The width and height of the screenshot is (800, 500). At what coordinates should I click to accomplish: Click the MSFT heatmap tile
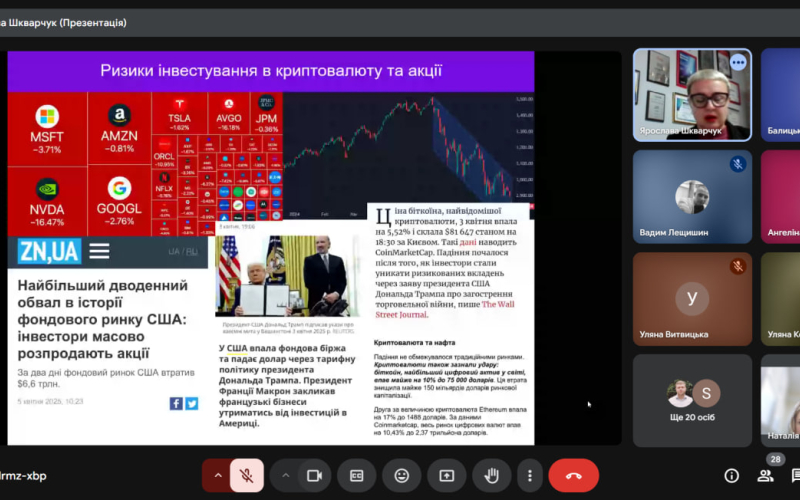(x=47, y=129)
